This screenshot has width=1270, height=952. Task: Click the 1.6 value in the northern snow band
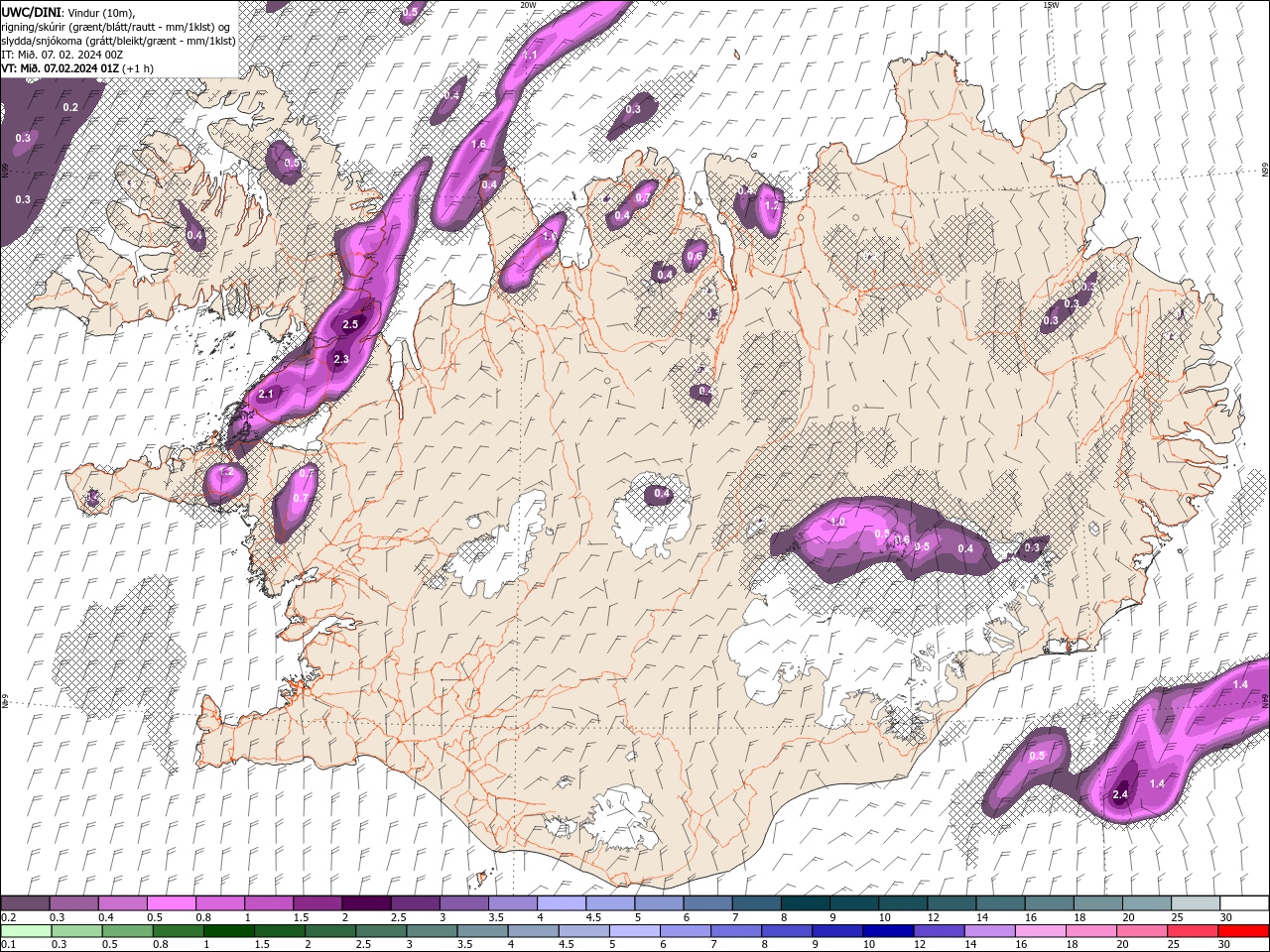tap(478, 144)
